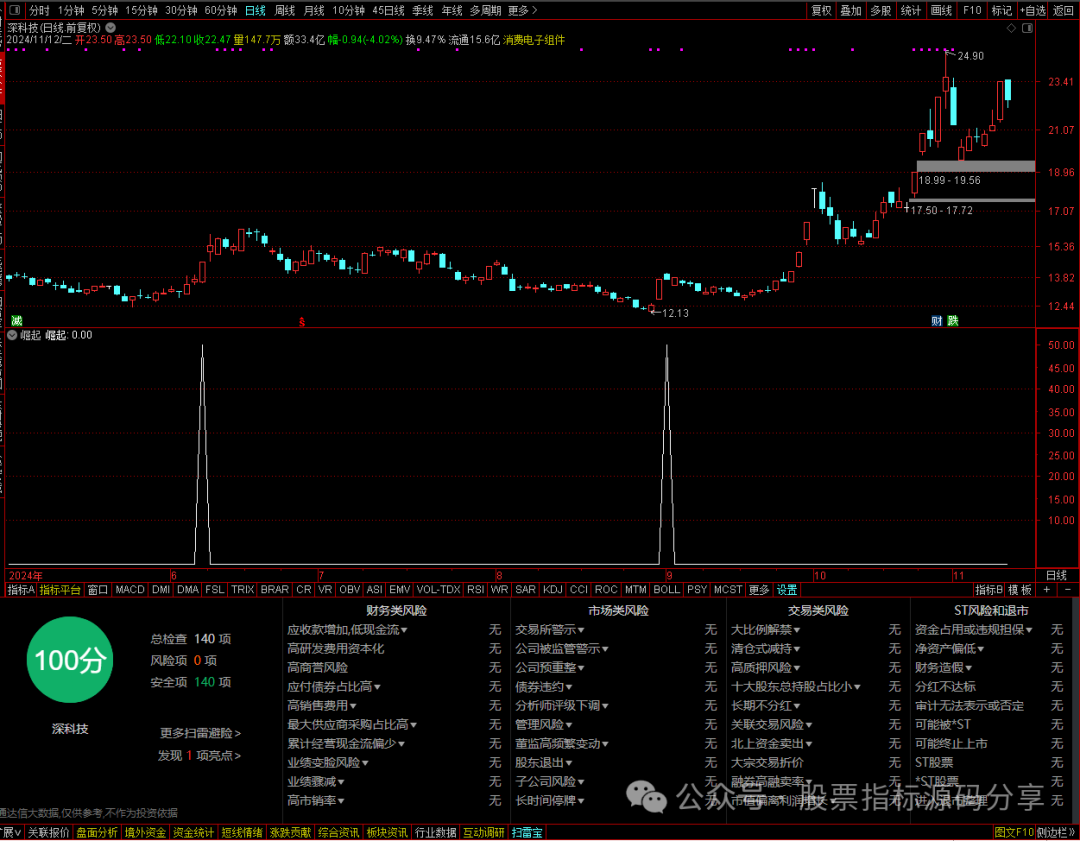Click the green 跌 marker near November

click(953, 320)
